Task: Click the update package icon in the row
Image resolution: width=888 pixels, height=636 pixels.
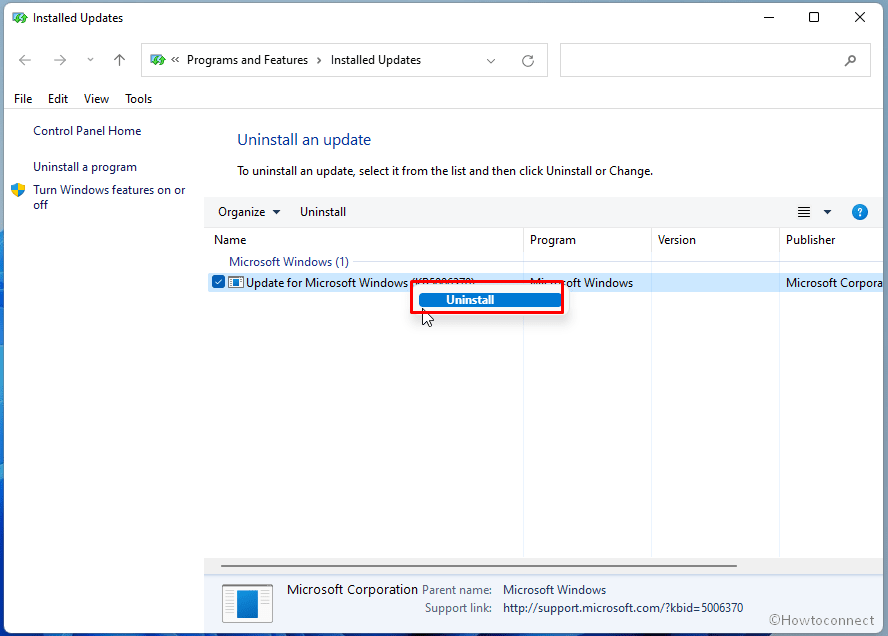Action: pos(236,282)
